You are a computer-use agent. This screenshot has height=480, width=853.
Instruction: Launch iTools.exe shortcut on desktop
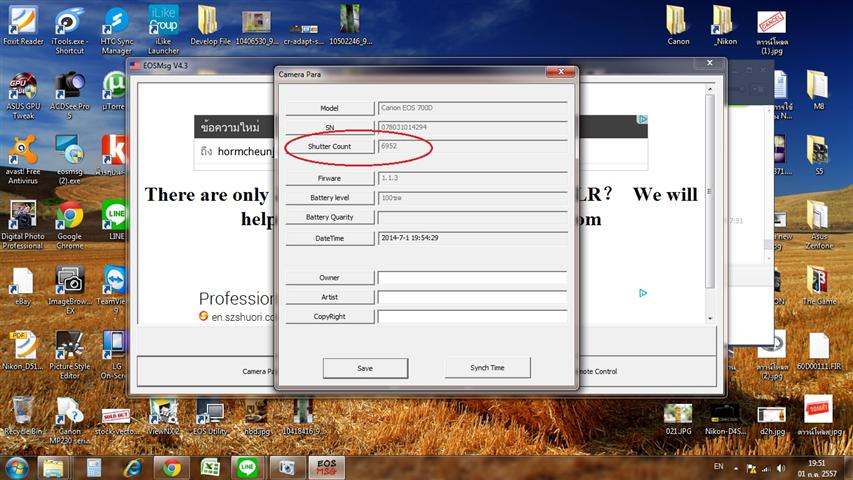[x=69, y=30]
